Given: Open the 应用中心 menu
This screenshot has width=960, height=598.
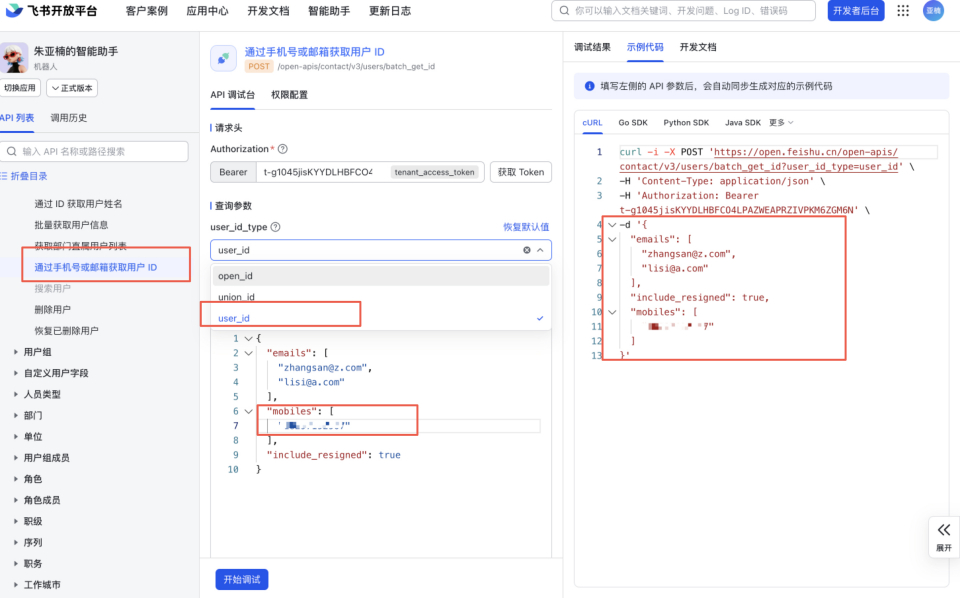Looking at the screenshot, I should coord(207,10).
